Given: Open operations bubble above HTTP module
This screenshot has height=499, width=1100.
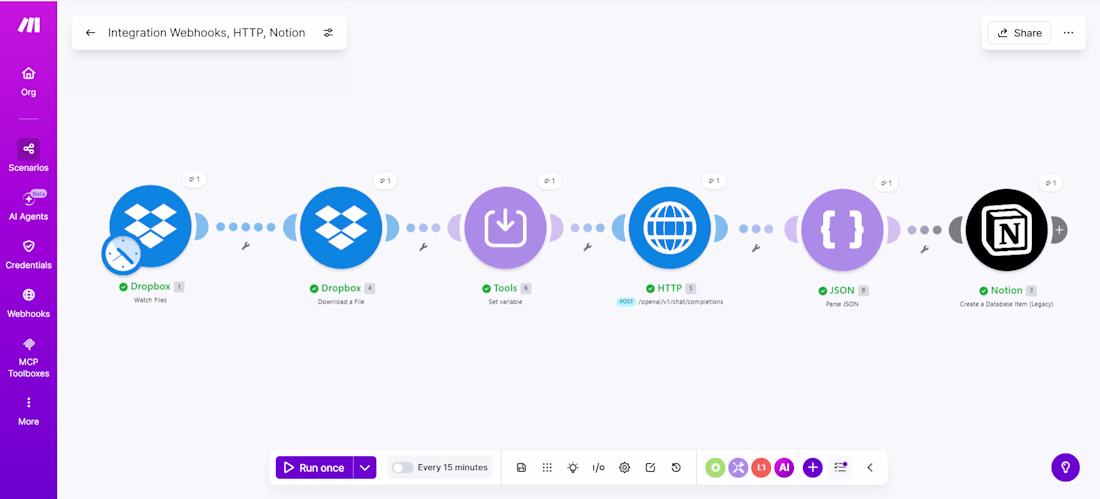Looking at the screenshot, I should pos(713,180).
